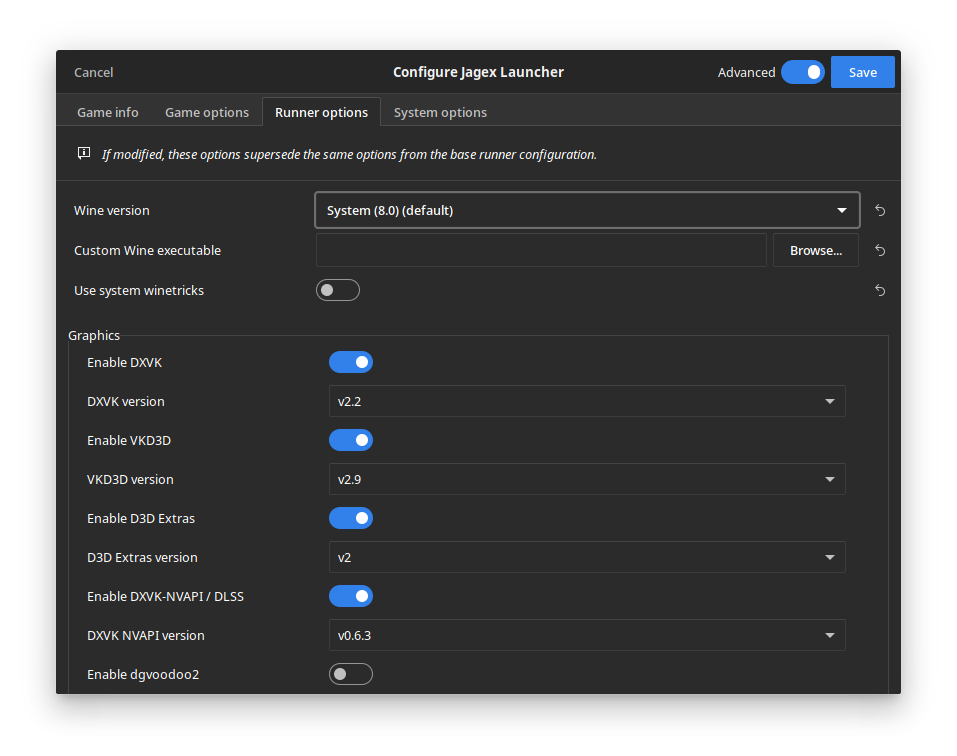Image resolution: width=957 pixels, height=756 pixels.
Task: Save the Jagex Launcher configuration
Action: tap(862, 72)
